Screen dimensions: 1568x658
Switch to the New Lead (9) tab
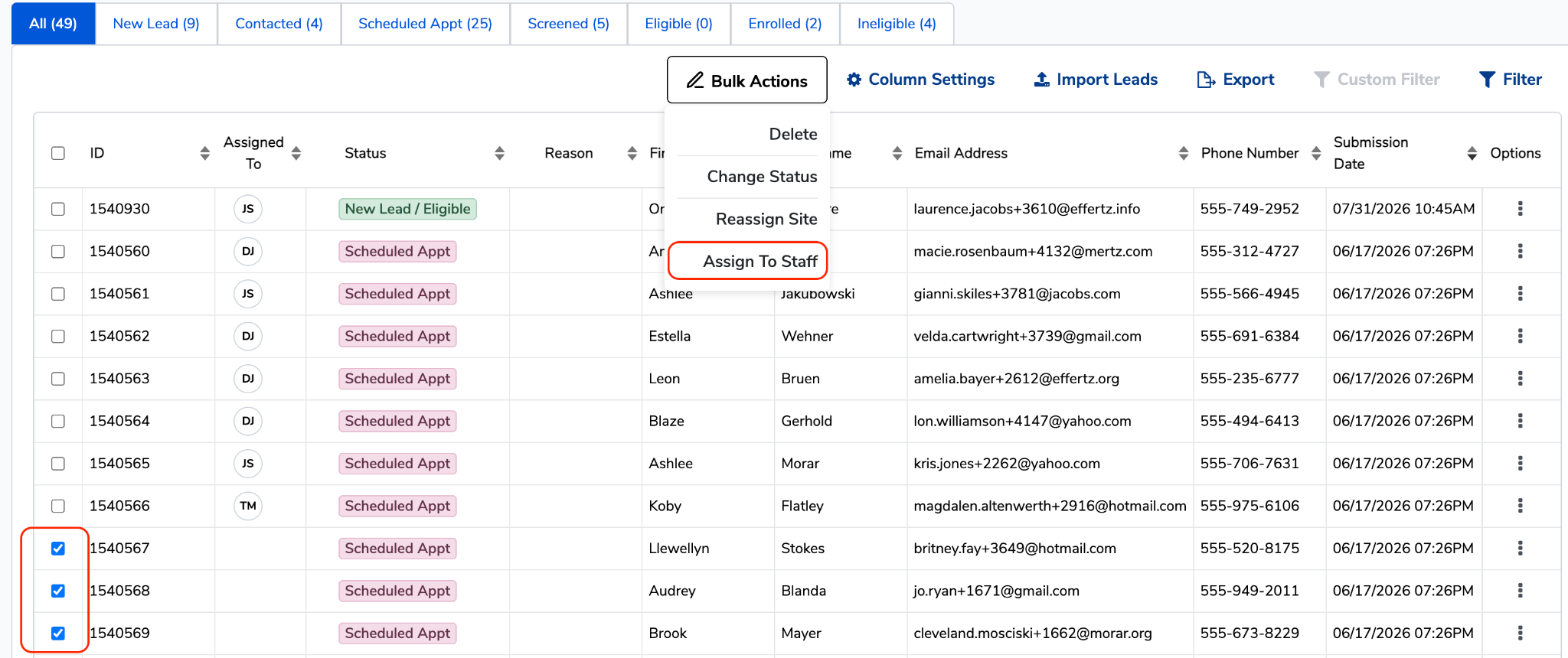(156, 24)
